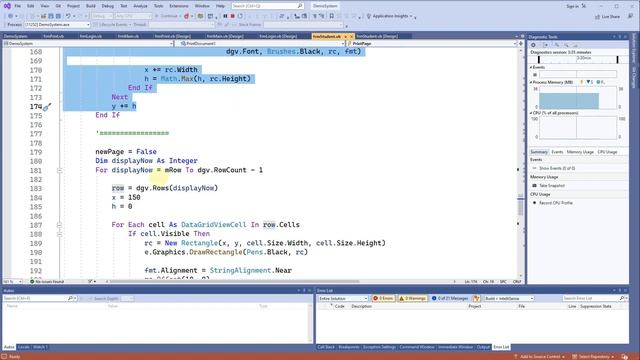Viewport: 640px width, 360px height.
Task: Click the search magnifier in the Autos panel
Action: (70, 298)
